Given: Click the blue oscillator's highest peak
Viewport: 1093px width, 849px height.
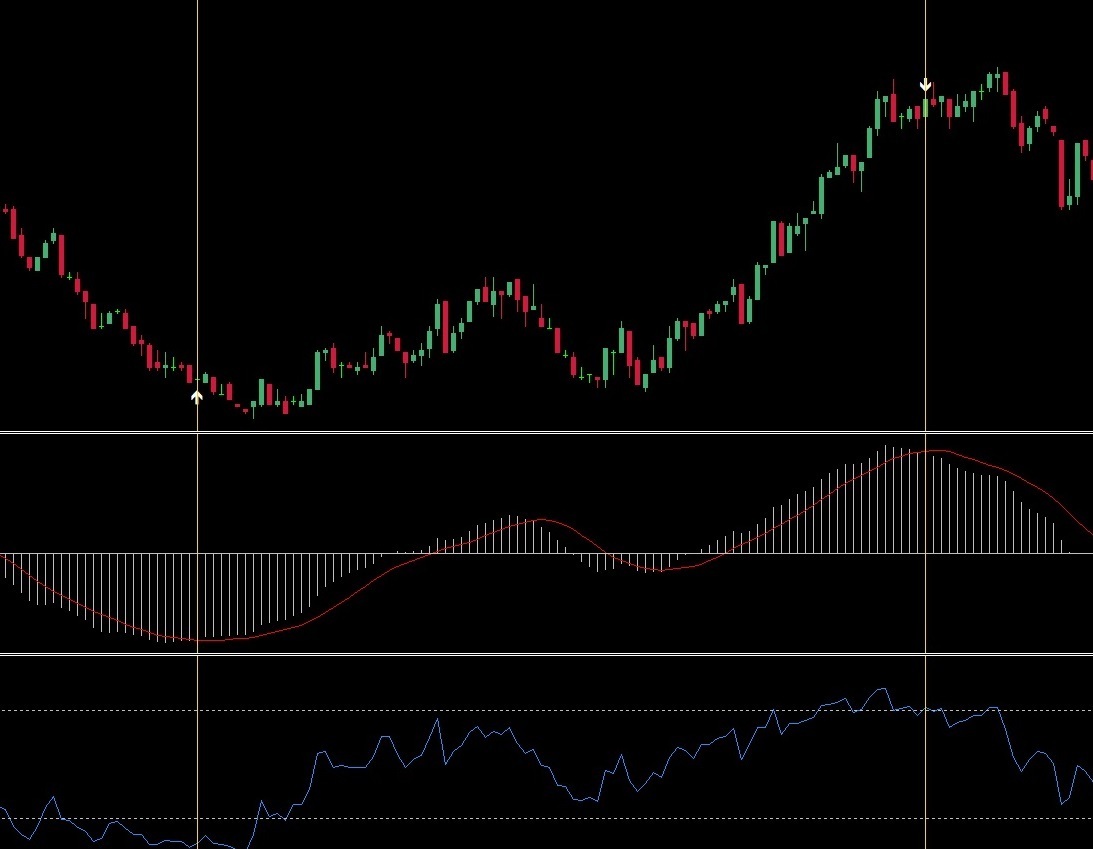Looking at the screenshot, I should [882, 689].
